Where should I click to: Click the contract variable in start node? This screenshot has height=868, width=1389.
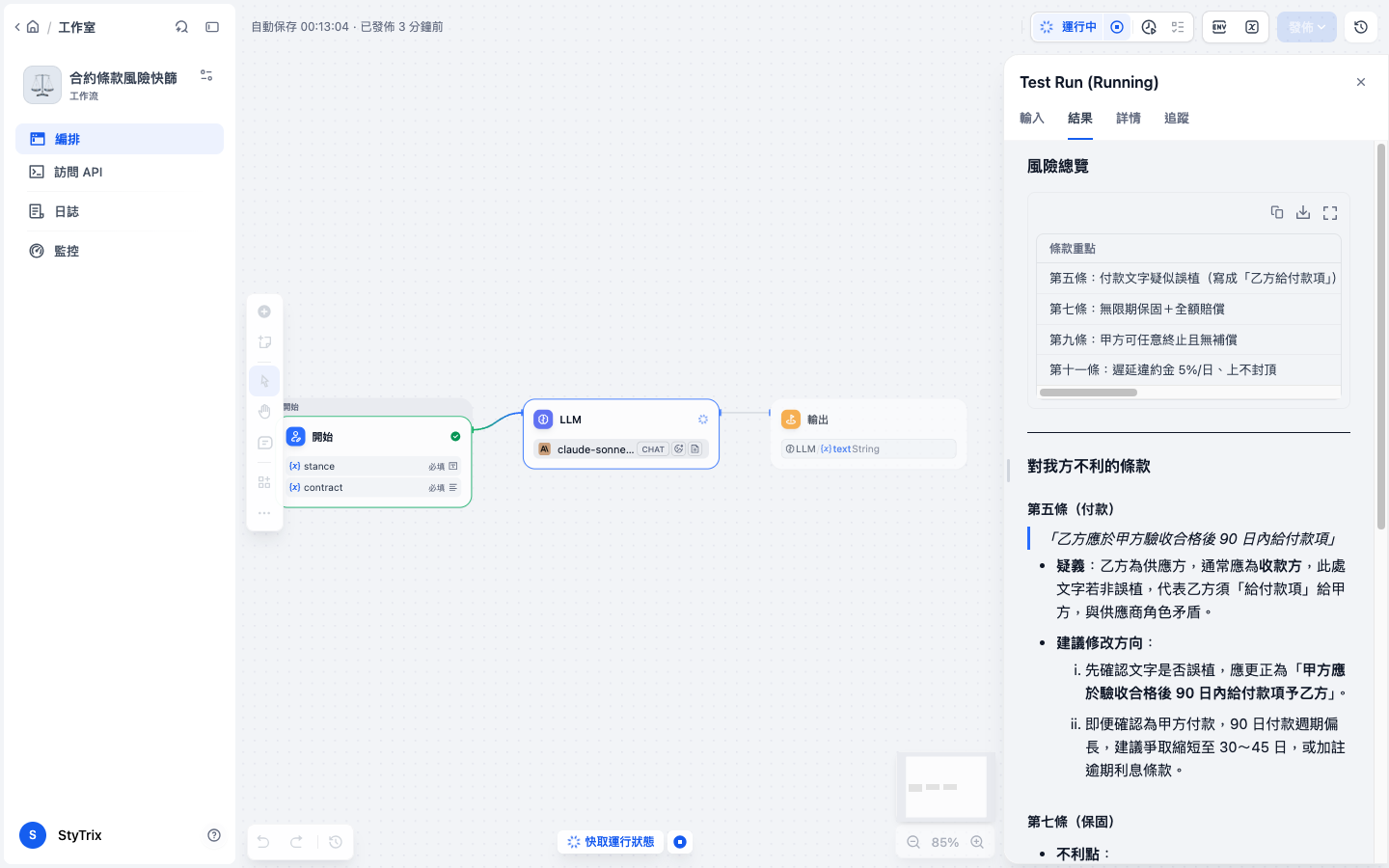(x=374, y=487)
